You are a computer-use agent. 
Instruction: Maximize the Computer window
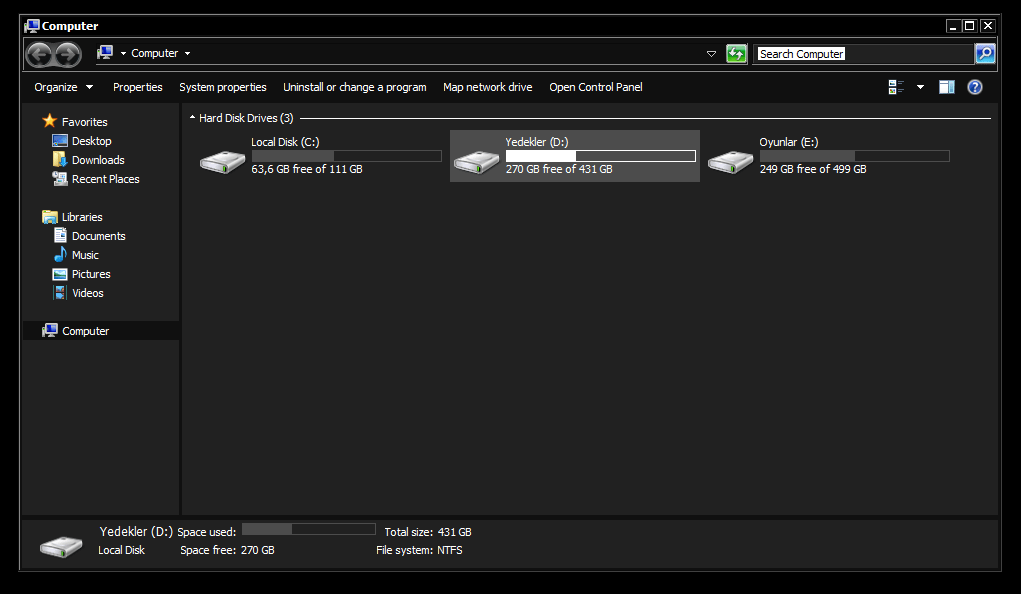970,25
